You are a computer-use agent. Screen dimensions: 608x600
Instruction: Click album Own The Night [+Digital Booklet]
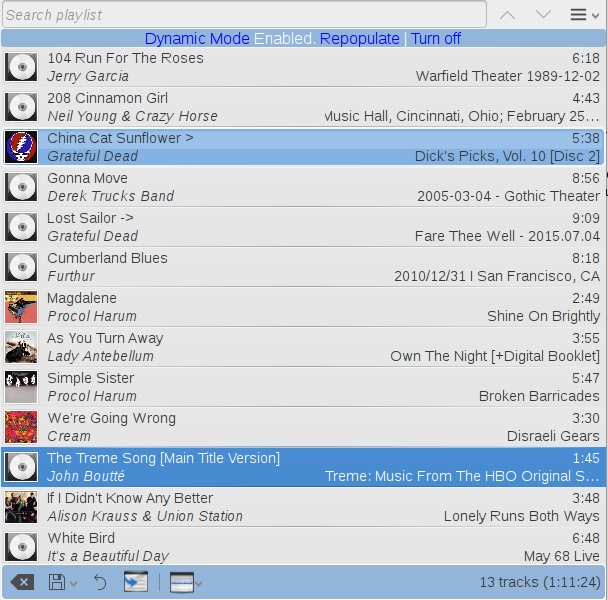click(x=495, y=356)
